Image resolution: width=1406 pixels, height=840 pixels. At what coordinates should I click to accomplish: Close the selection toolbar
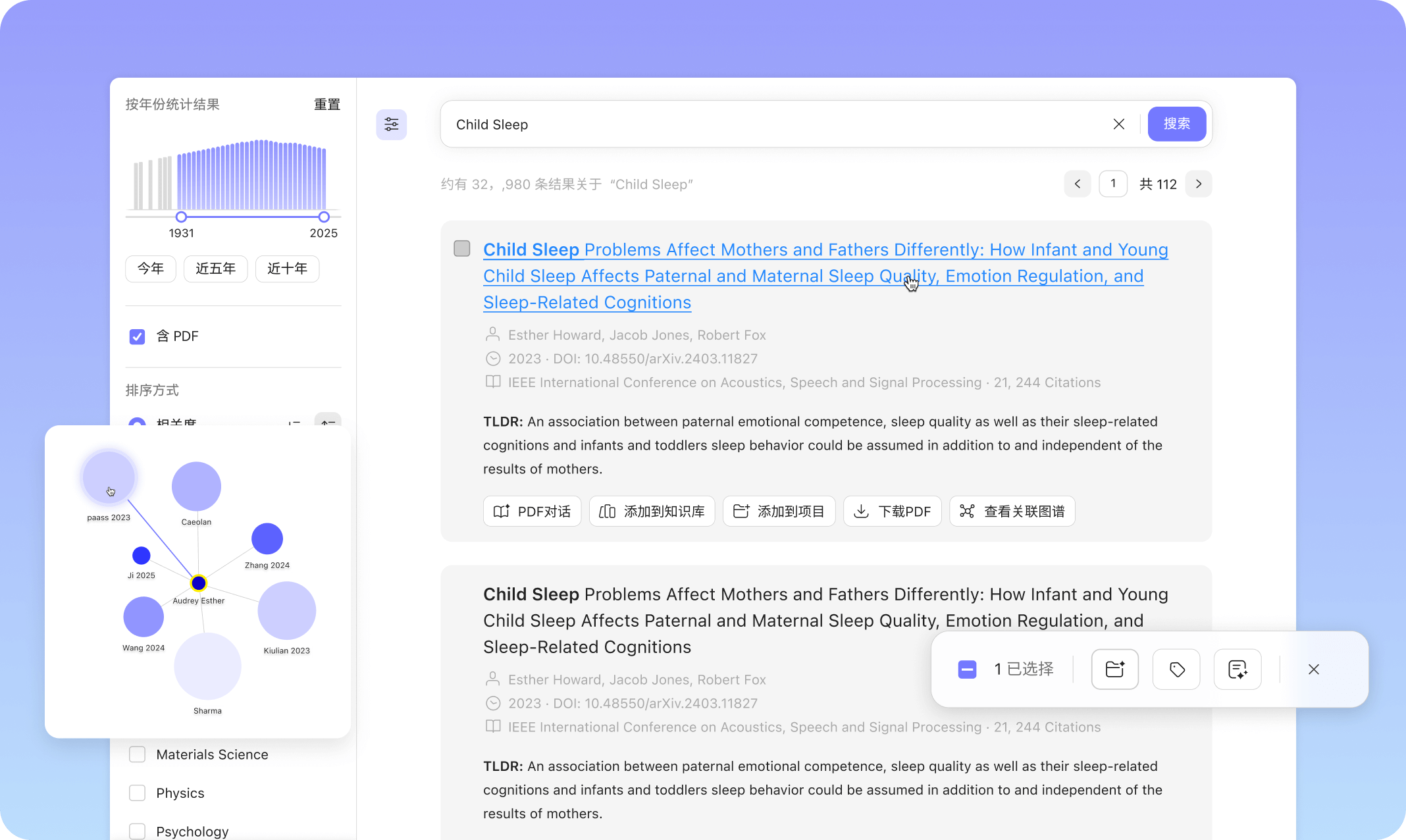click(1313, 669)
